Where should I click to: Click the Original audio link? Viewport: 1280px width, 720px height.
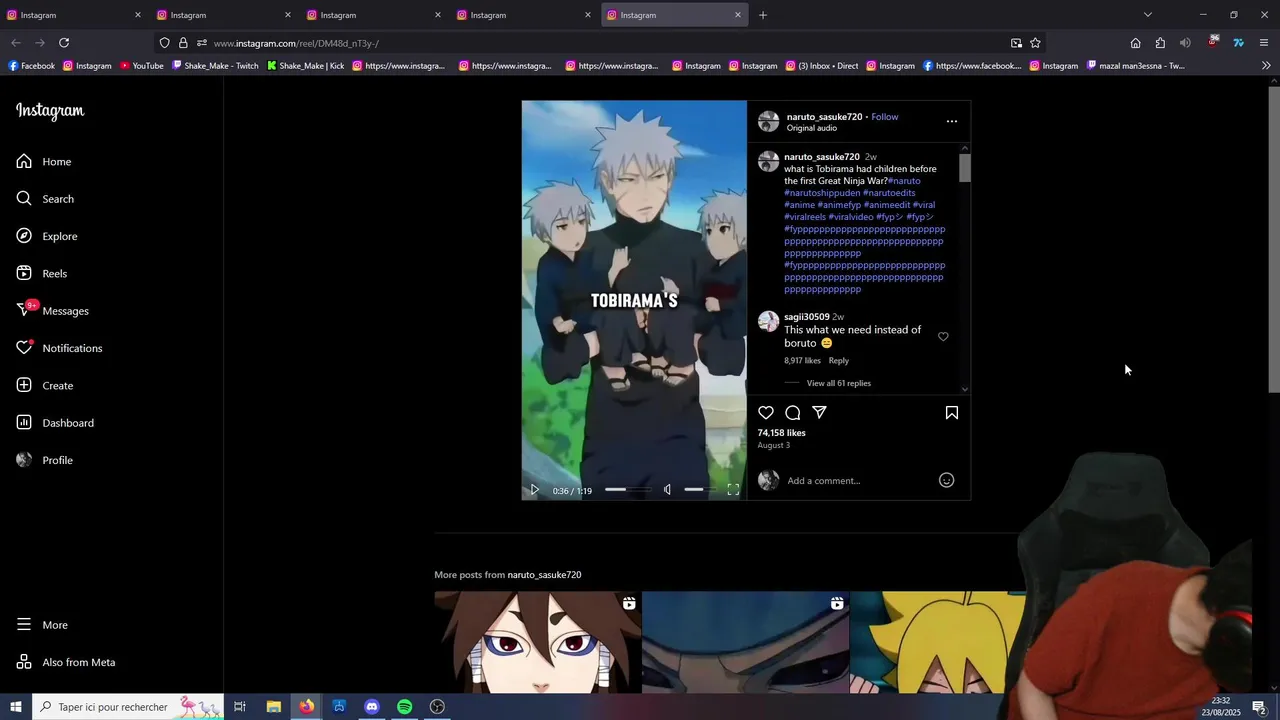(x=812, y=128)
